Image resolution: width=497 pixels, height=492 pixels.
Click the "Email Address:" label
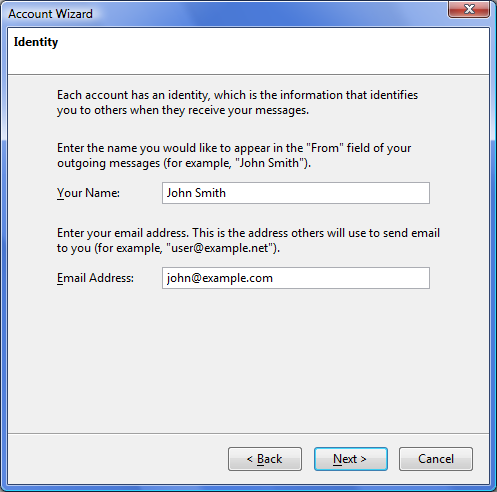[x=95, y=278]
